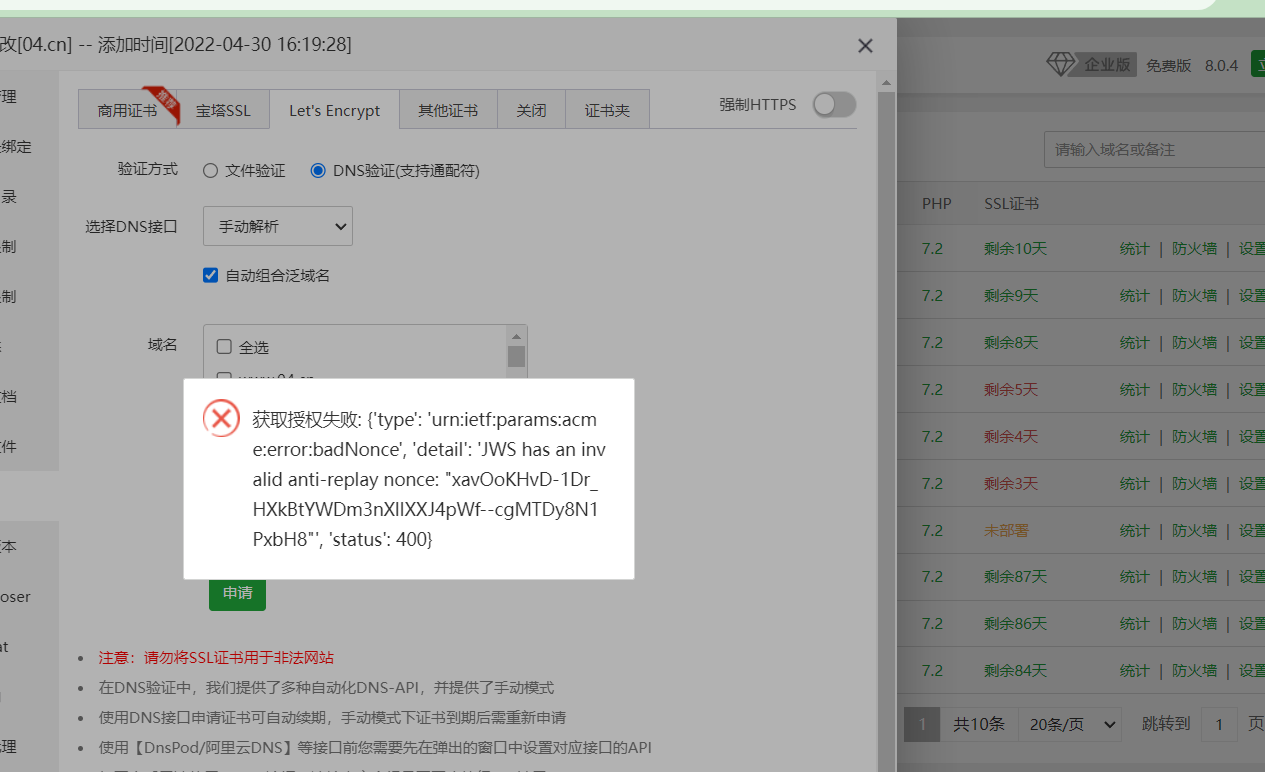Viewport: 1265px width, 772px height.
Task: Open 防火墙 for the 未部署 row
Action: click(1194, 530)
